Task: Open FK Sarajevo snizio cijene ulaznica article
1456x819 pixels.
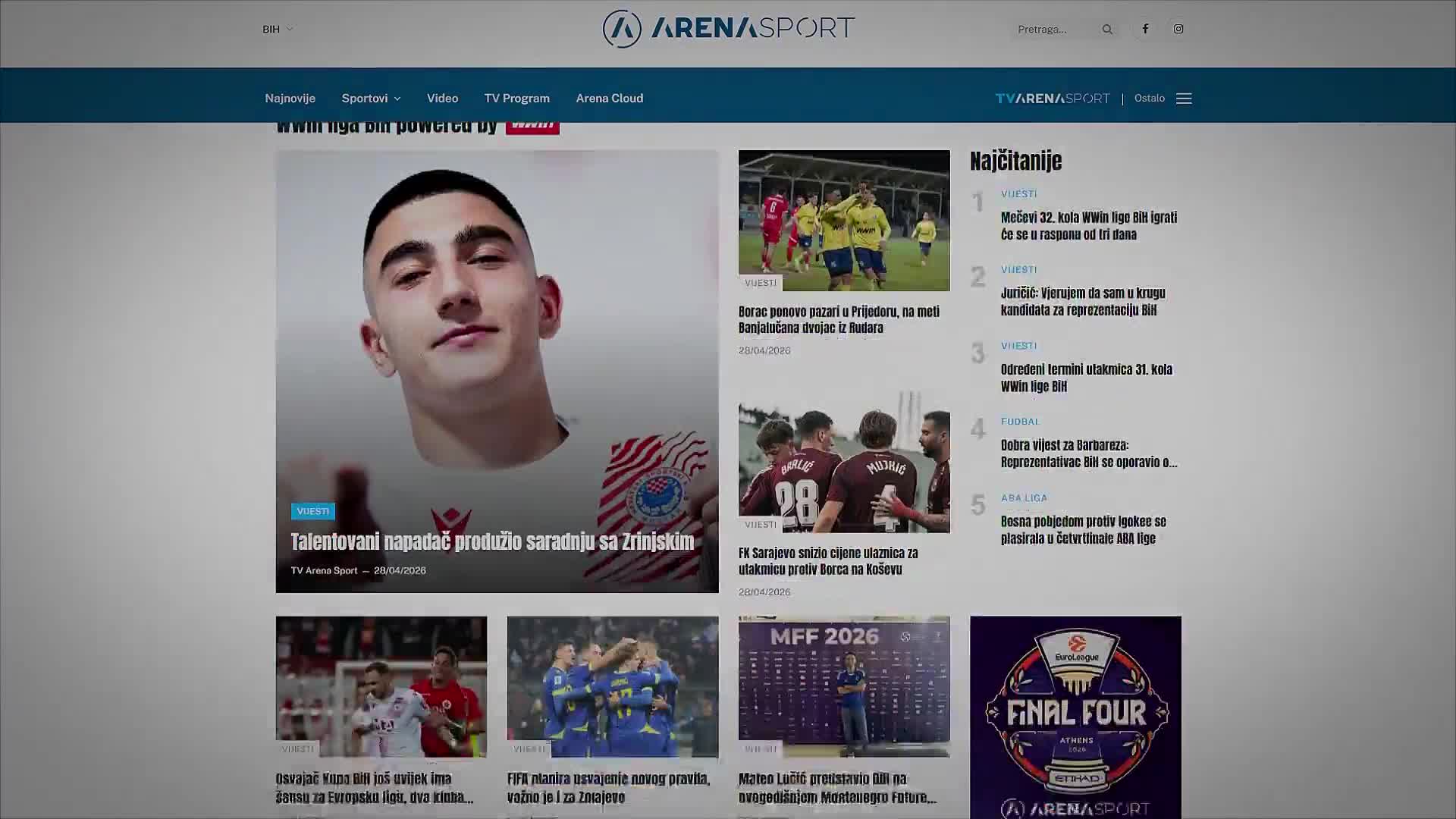Action: point(828,561)
